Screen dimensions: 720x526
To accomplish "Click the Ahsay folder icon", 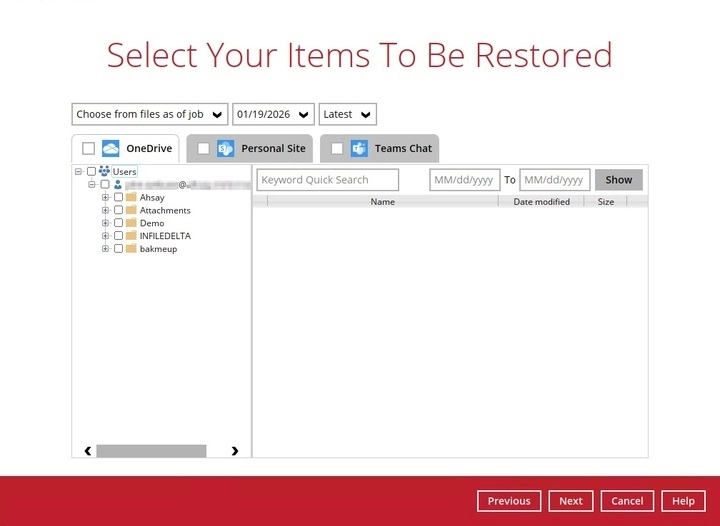I will click(131, 197).
